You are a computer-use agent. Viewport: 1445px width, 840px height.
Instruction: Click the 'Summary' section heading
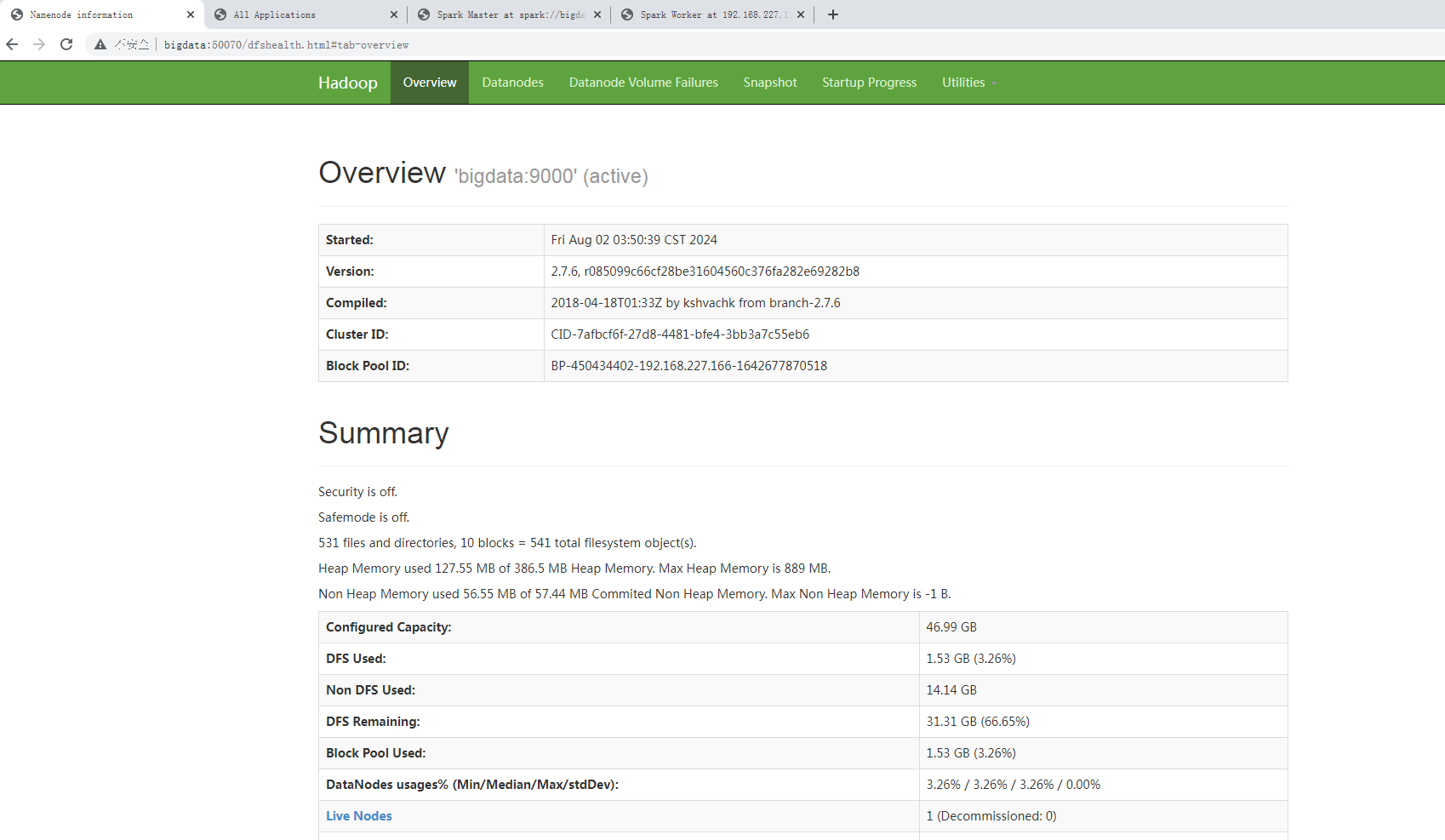[384, 433]
